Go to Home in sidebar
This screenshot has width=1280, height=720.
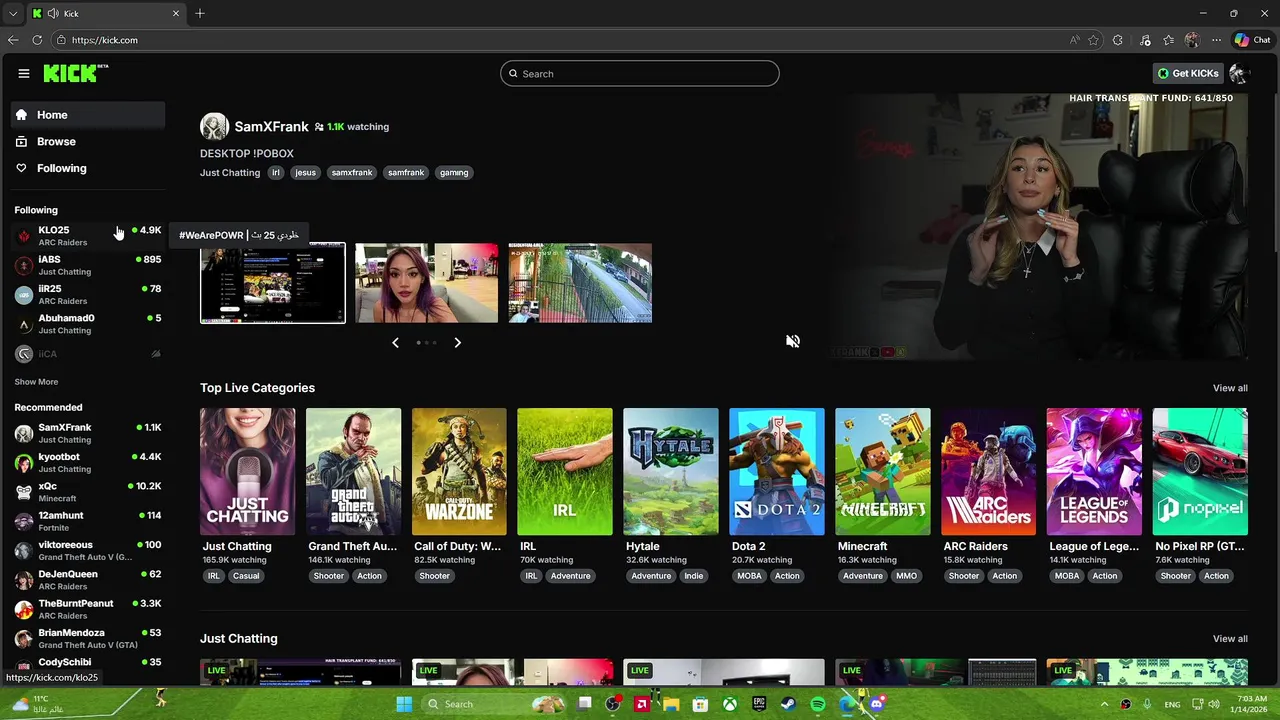tap(88, 115)
